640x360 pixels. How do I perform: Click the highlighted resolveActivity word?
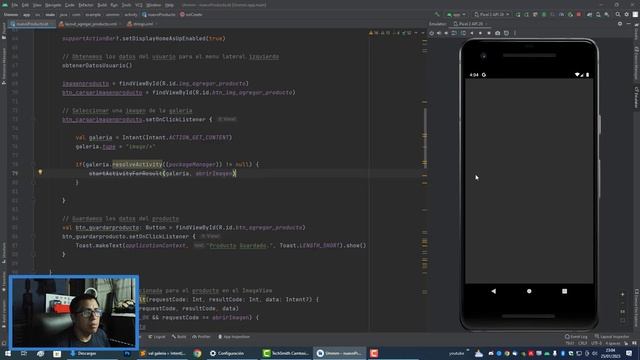click(x=137, y=164)
